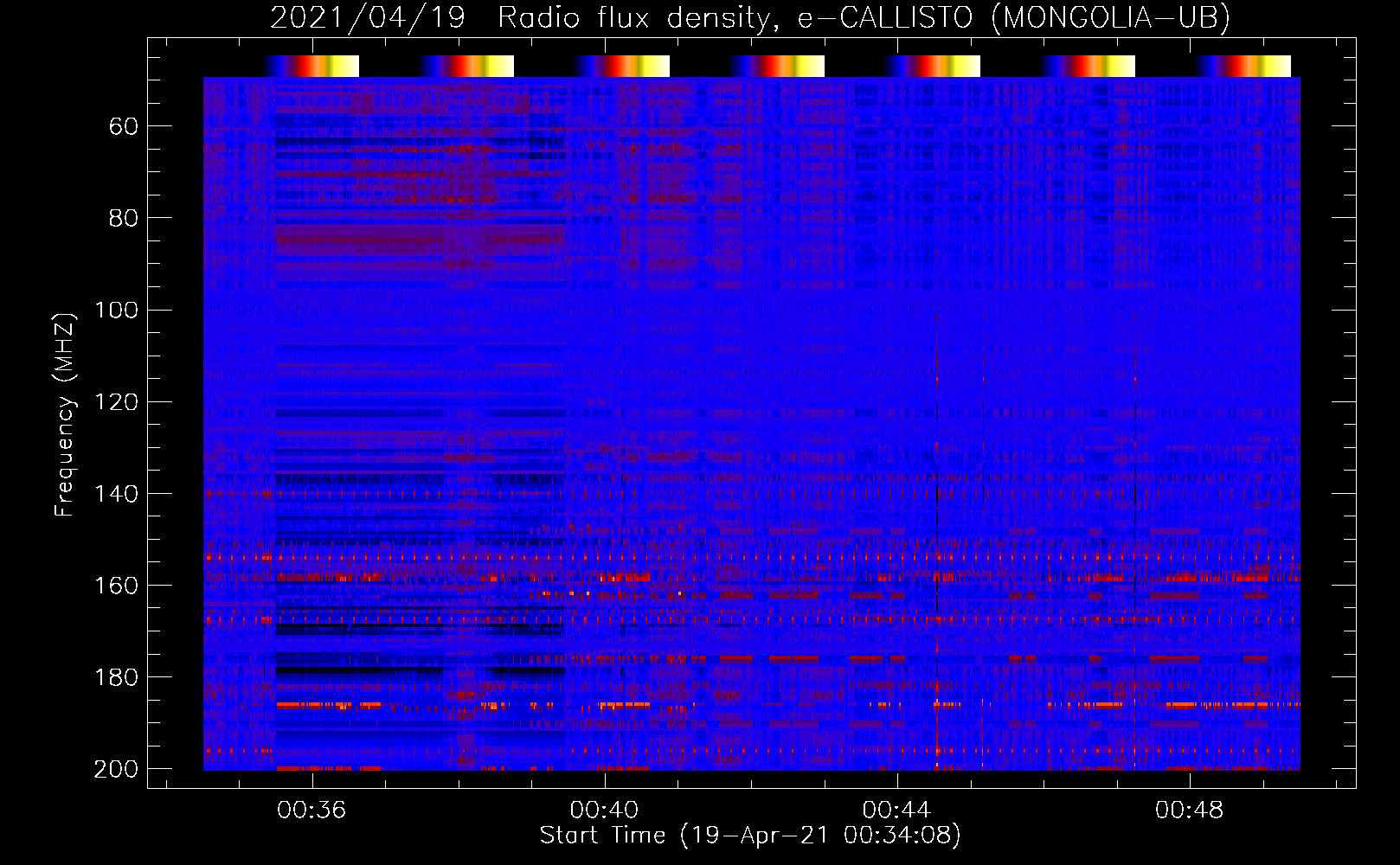1400x865 pixels.
Task: Click the 00:44 time tick label
Action: click(897, 810)
